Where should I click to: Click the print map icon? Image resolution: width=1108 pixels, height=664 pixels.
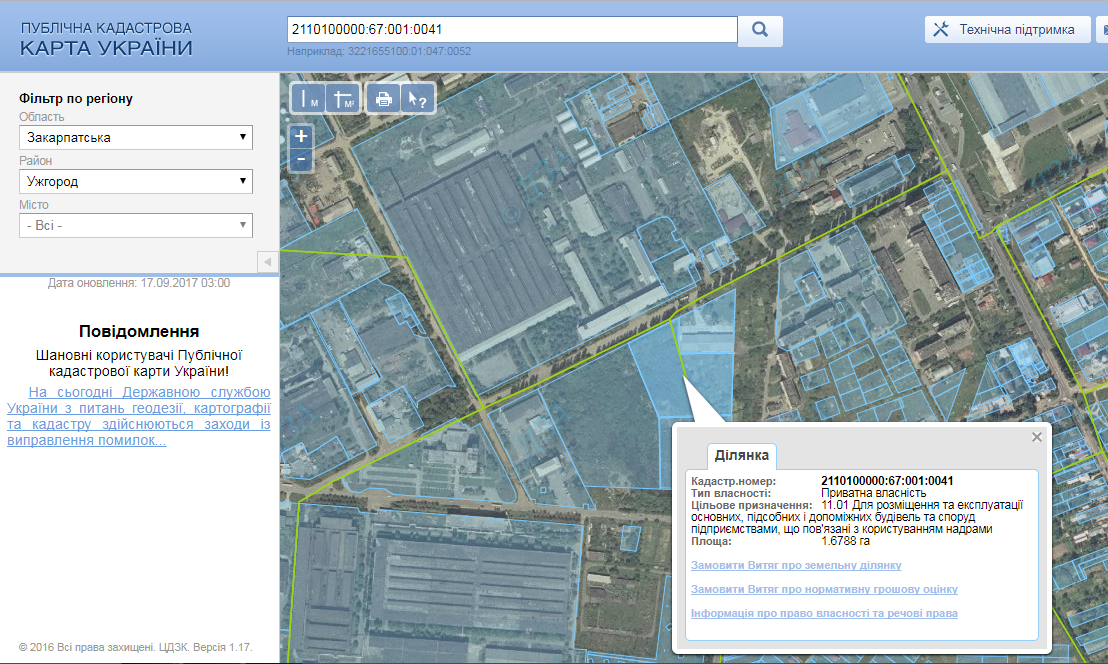point(383,99)
